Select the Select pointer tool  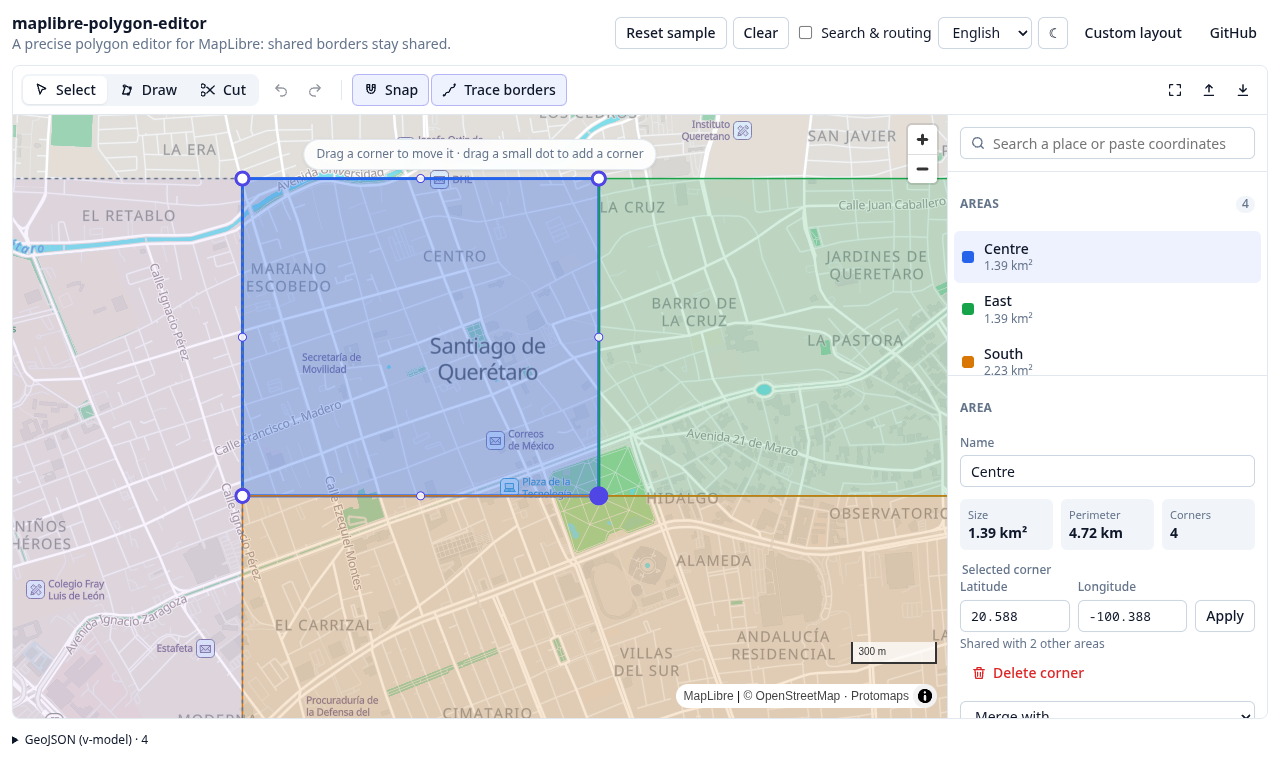click(x=66, y=90)
